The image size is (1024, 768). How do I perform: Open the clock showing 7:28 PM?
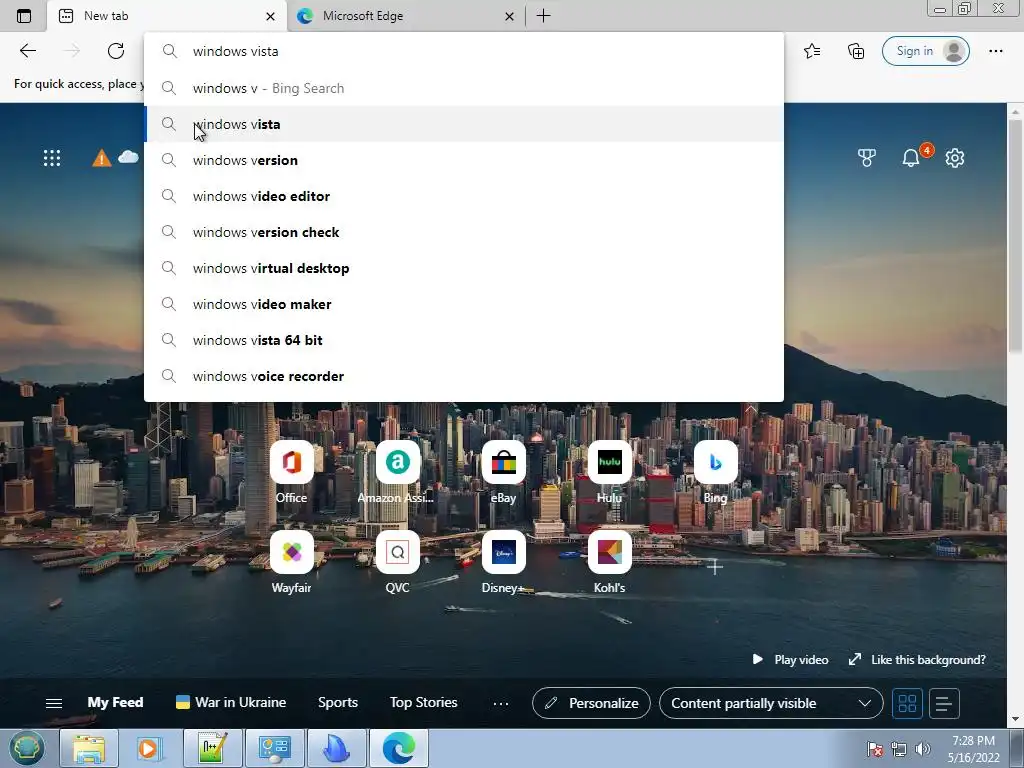973,749
